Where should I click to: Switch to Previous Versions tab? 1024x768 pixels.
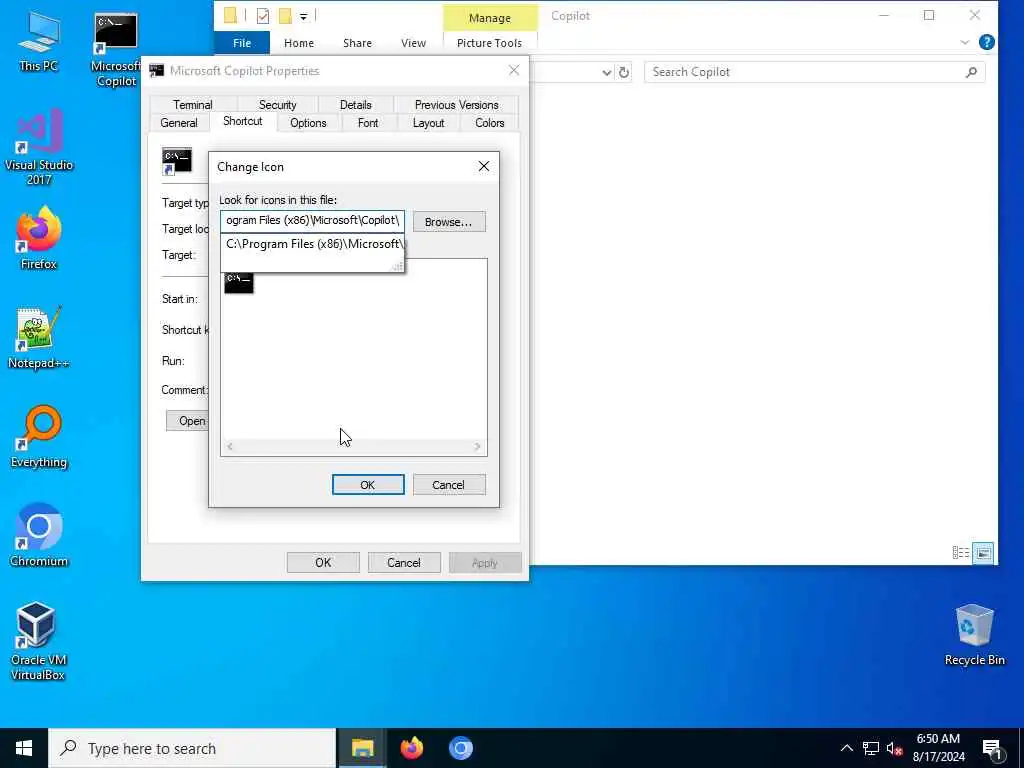[456, 104]
